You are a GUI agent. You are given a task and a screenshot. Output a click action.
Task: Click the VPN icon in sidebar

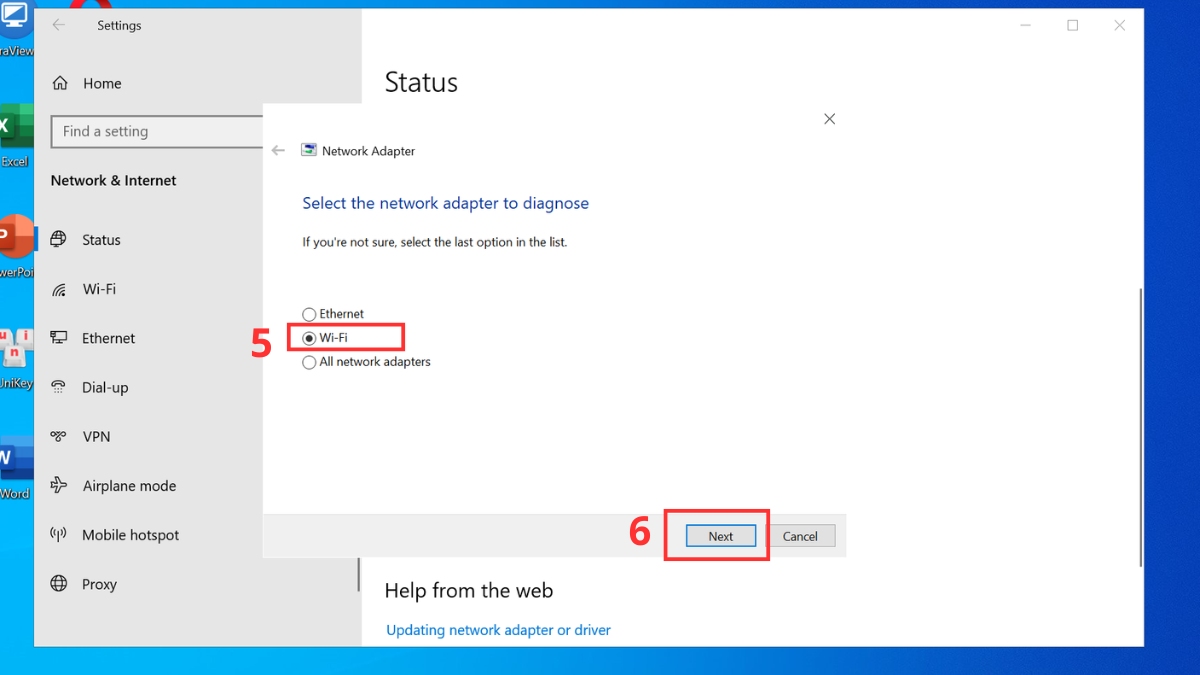[x=59, y=436]
